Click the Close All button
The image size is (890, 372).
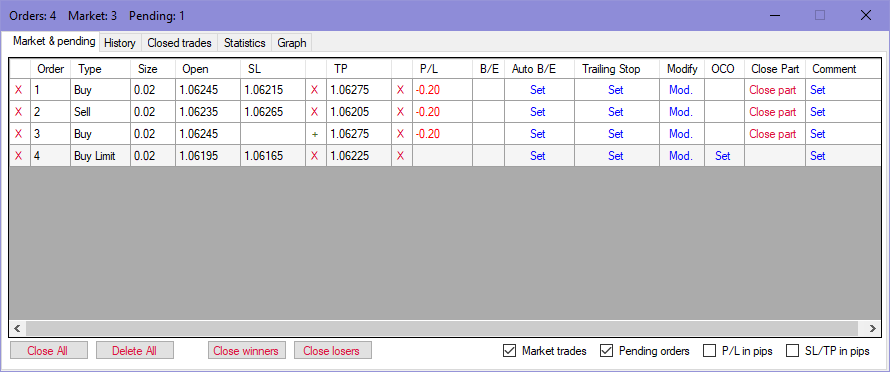point(49,350)
